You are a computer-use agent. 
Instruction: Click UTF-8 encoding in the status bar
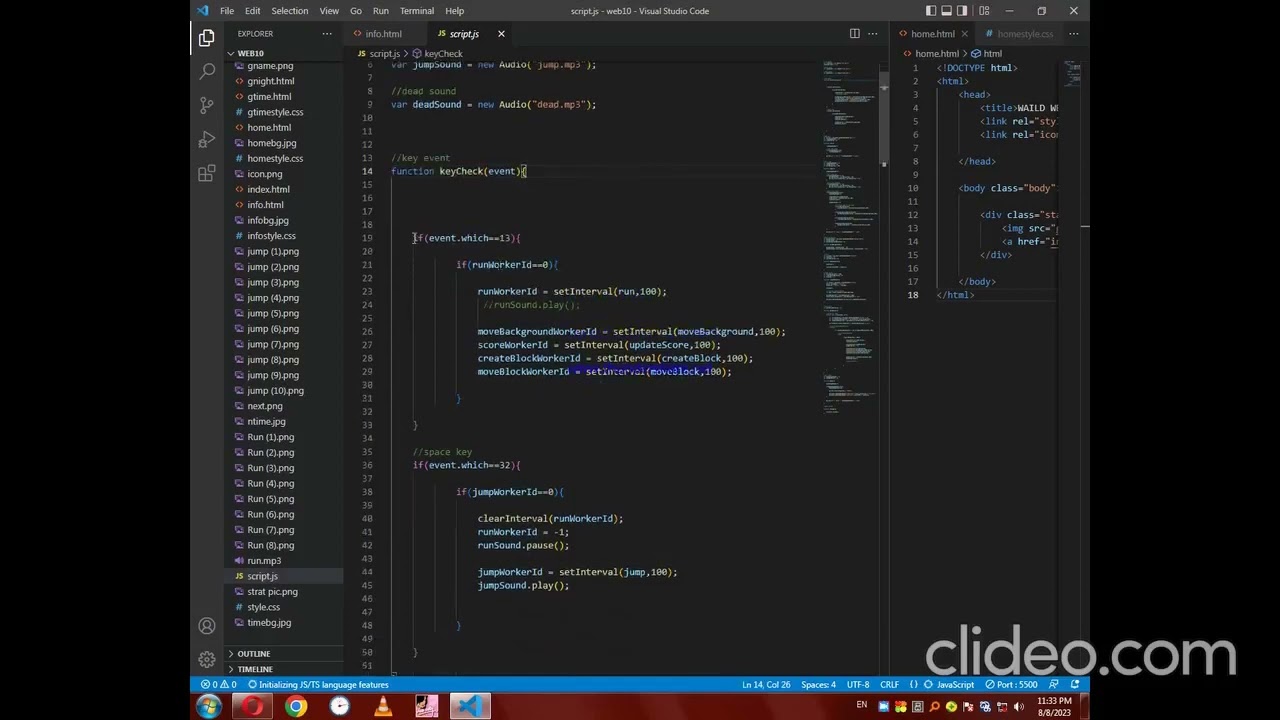pyautogui.click(x=857, y=684)
